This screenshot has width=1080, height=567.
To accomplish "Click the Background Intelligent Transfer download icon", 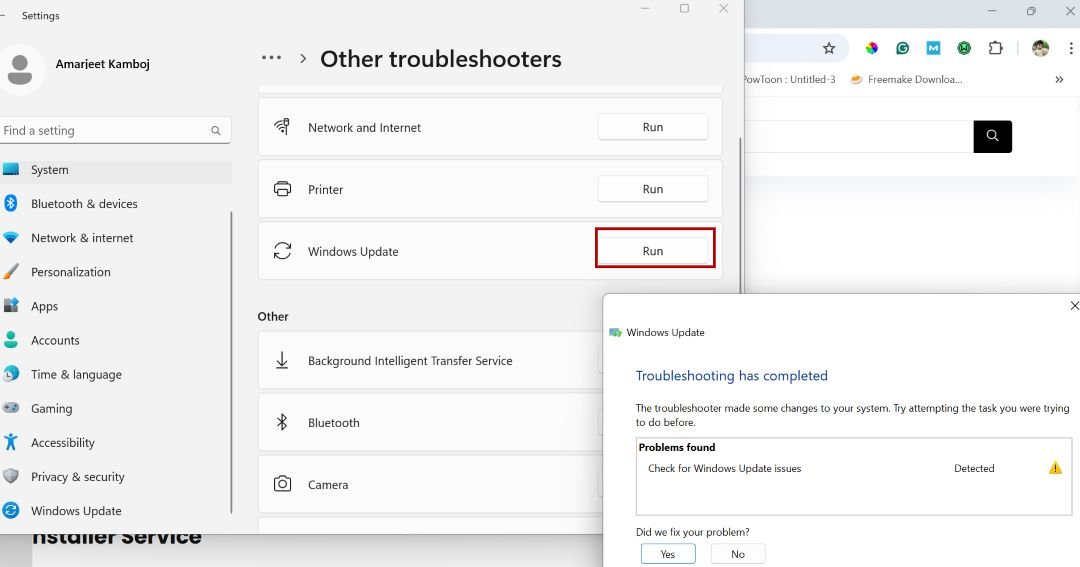I will [x=282, y=360].
